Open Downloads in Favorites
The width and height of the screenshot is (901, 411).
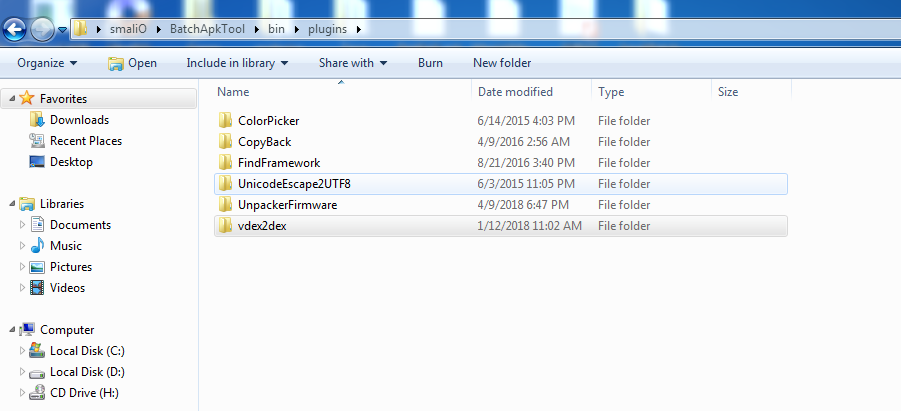pyautogui.click(x=79, y=120)
